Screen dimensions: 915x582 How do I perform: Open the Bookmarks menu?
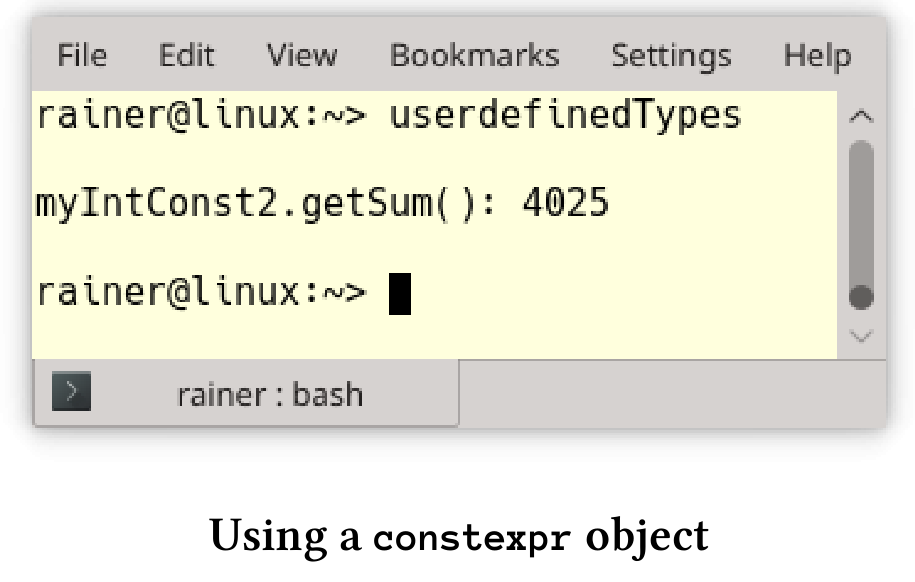pyautogui.click(x=474, y=56)
